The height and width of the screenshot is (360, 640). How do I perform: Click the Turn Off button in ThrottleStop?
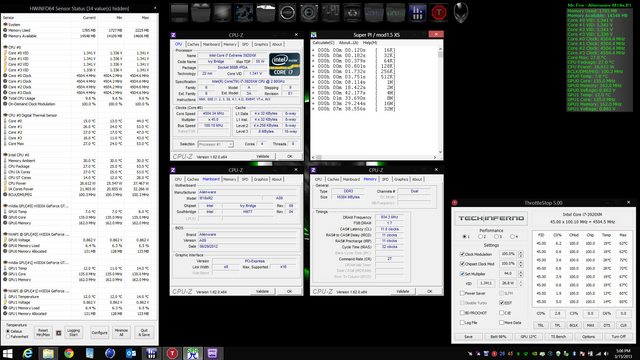pos(618,337)
